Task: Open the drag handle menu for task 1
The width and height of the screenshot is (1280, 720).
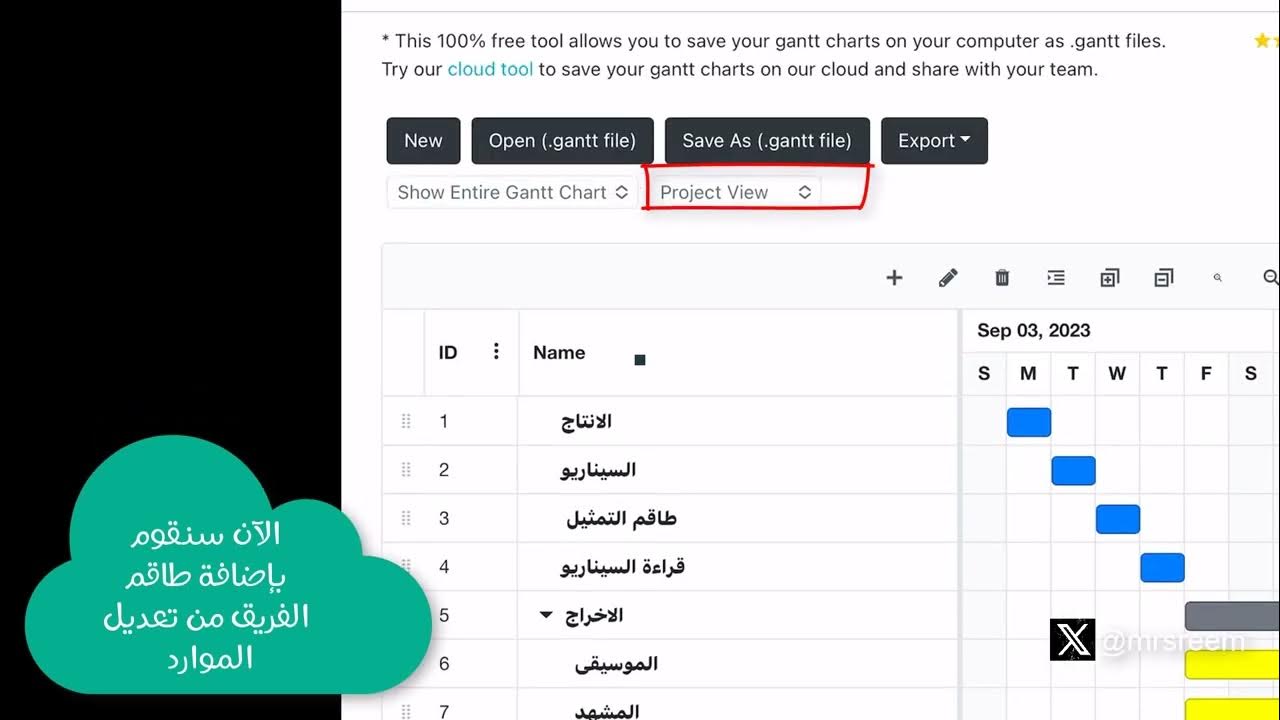Action: 405,421
